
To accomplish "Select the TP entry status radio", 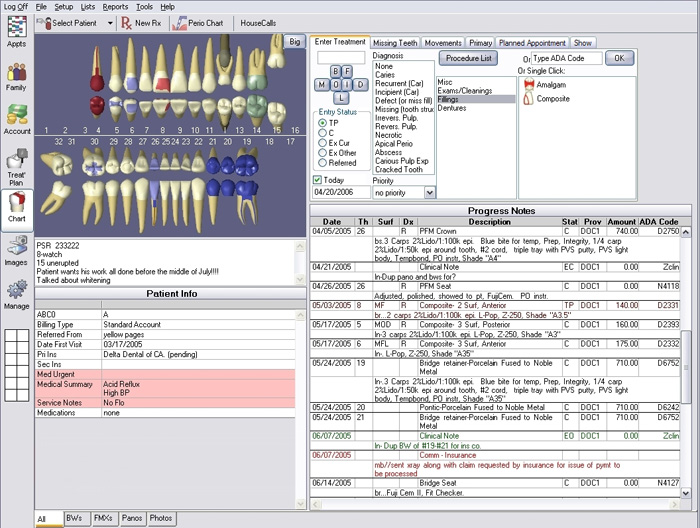I will tap(322, 122).
